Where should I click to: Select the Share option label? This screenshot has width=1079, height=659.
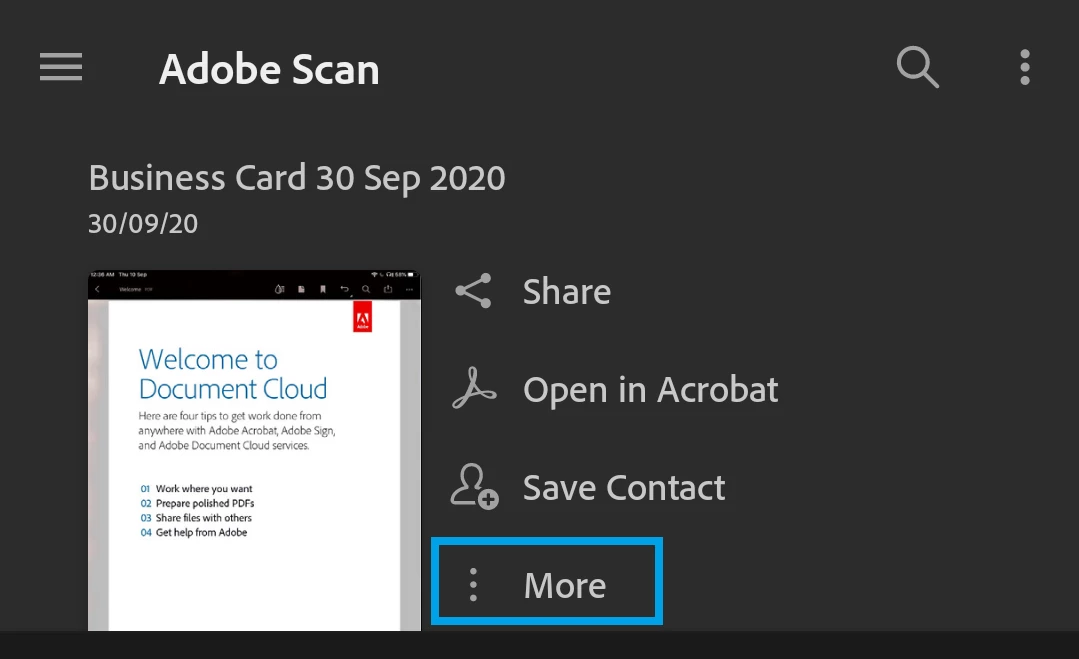pos(566,292)
